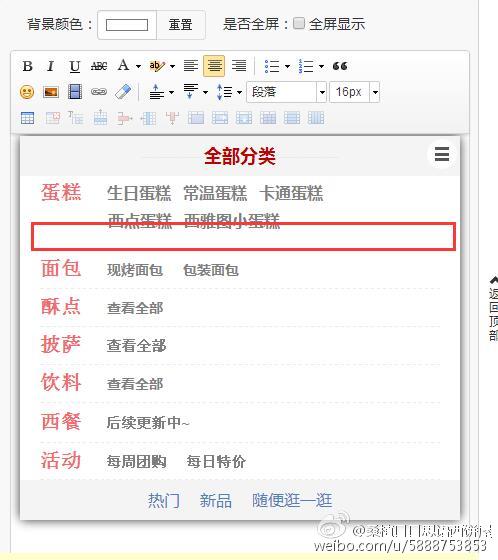Pick a background color swatch

coord(127,25)
